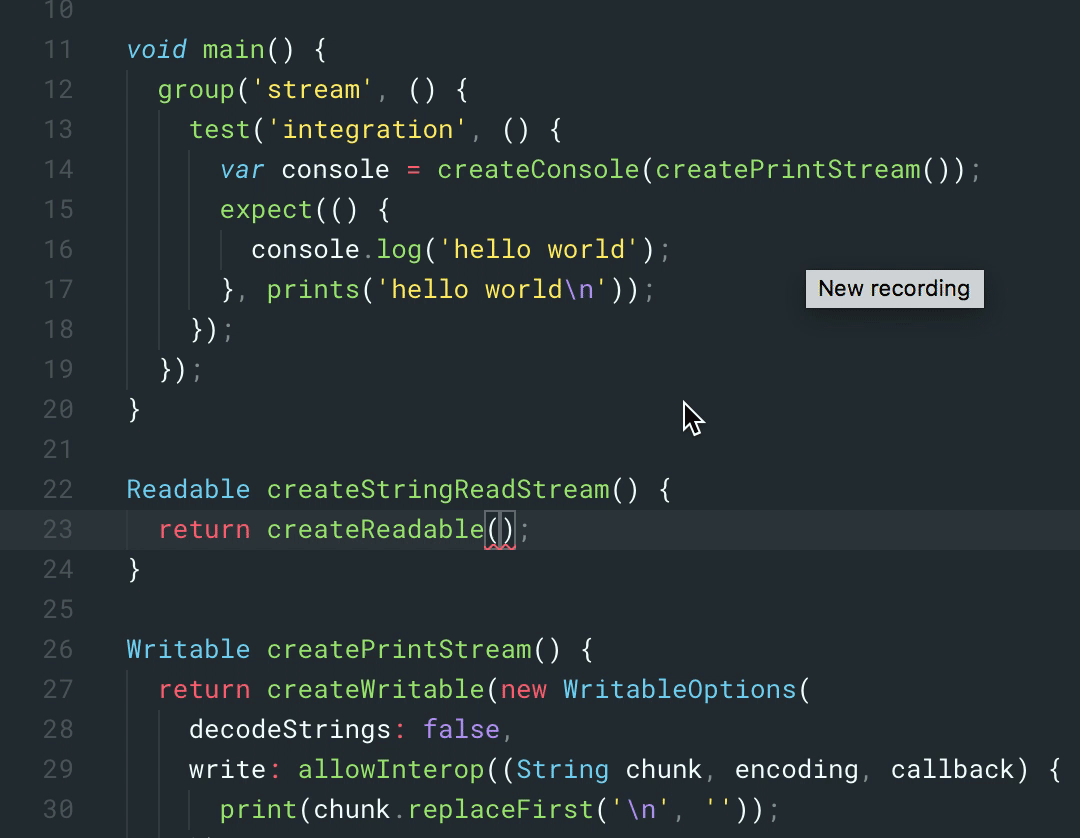Click the "console" variable on line 14

[335, 169]
